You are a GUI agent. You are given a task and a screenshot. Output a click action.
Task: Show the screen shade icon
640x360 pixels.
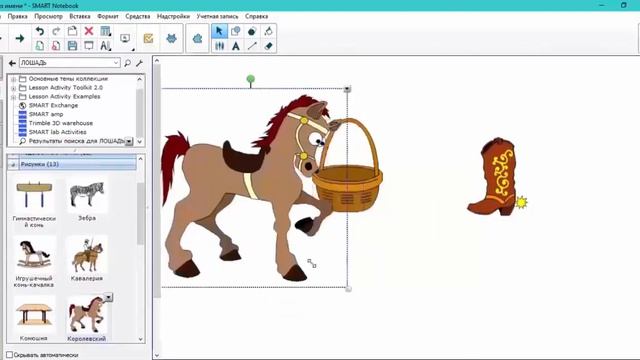pyautogui.click(x=89, y=46)
